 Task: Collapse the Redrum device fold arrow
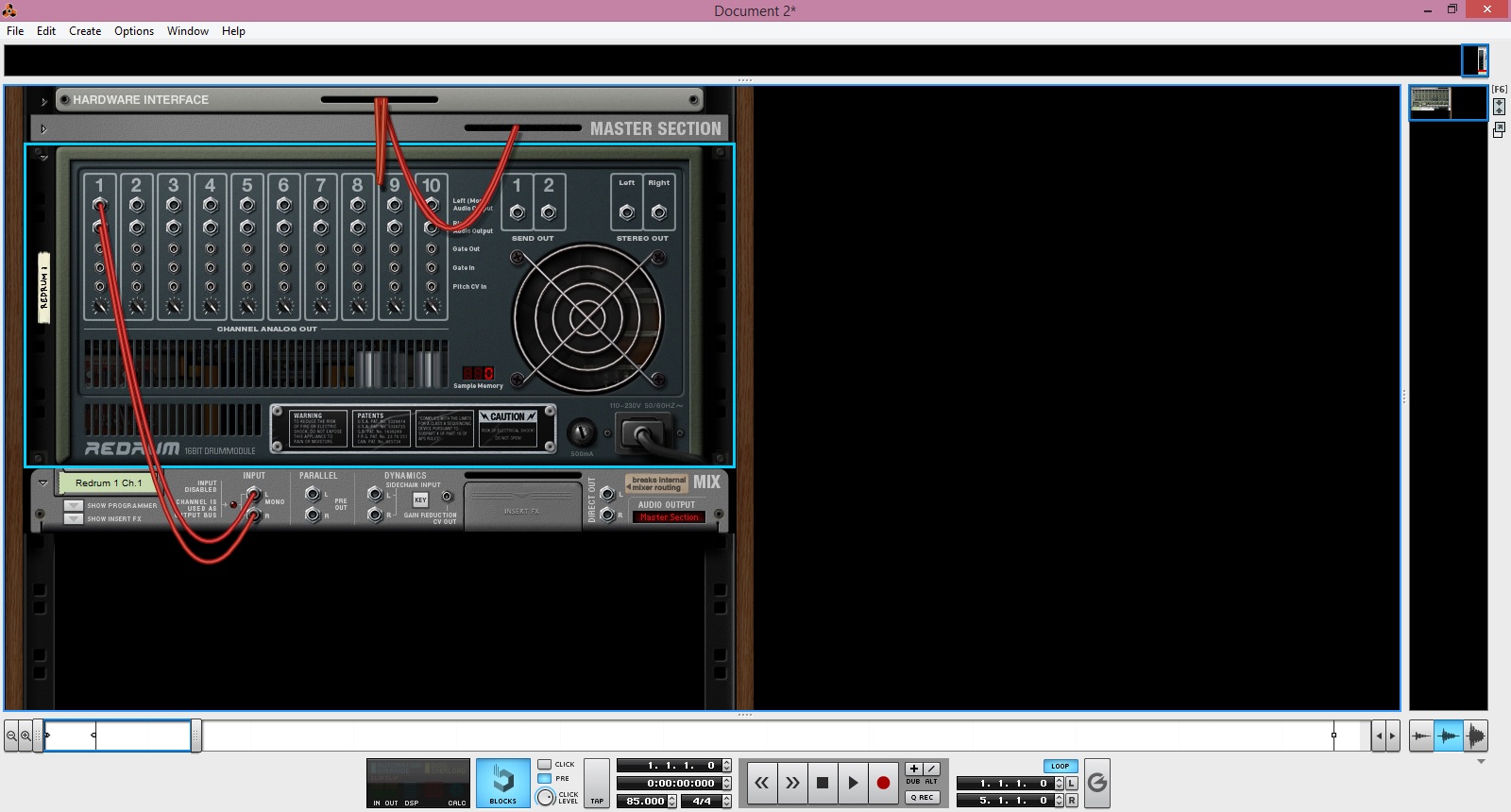coord(43,158)
